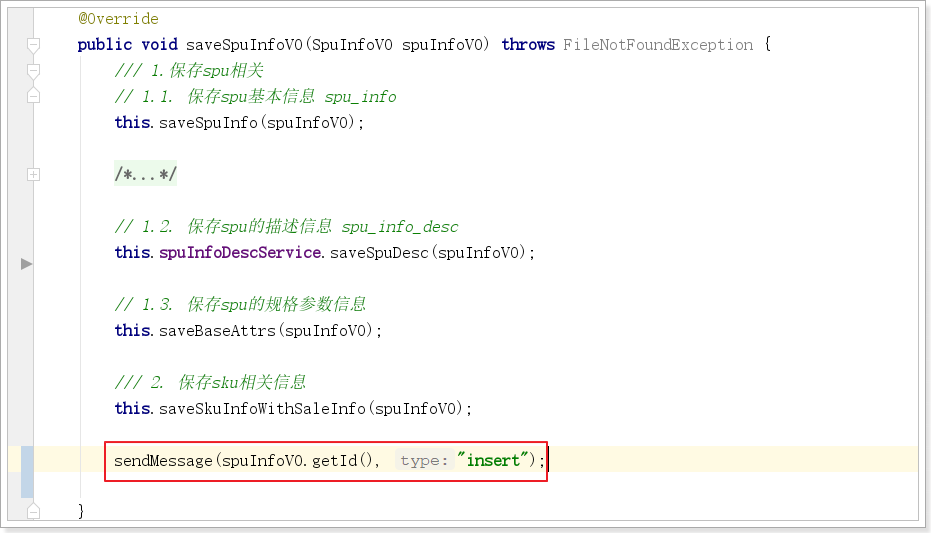Expand the plus icon beside collapsed comment
The image size is (931, 533).
pos(33,174)
